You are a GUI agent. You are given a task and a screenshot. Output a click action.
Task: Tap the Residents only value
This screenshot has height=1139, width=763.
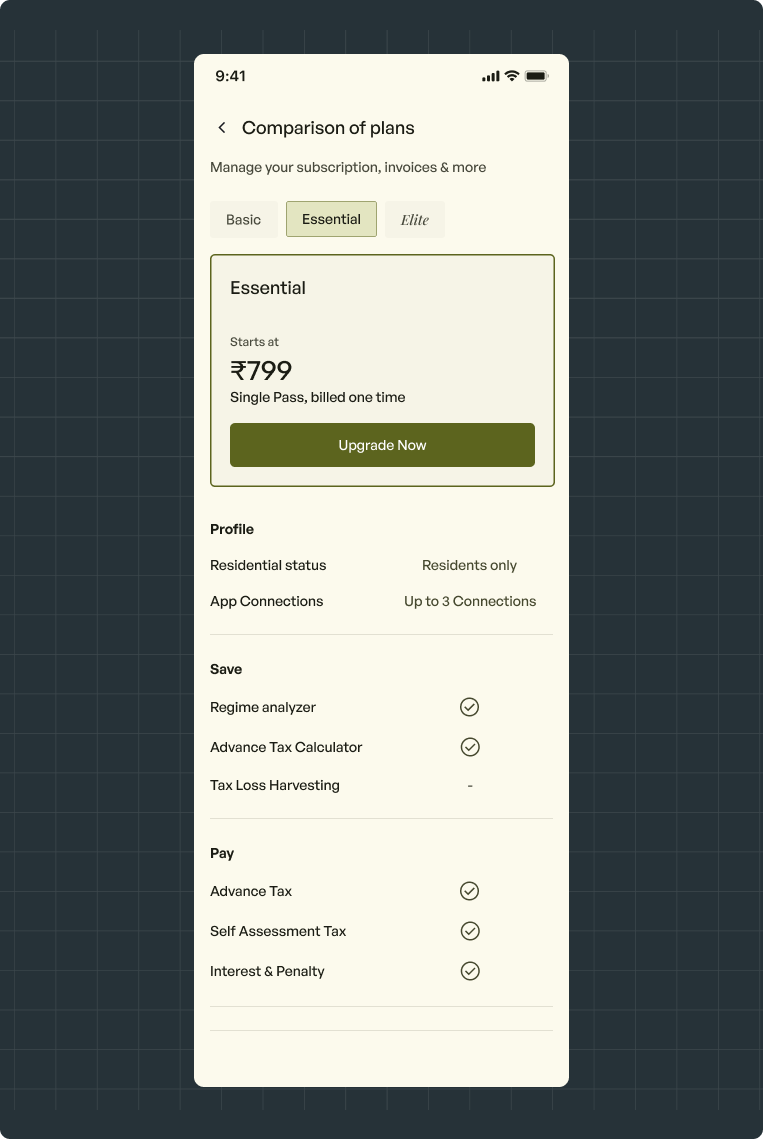[469, 565]
